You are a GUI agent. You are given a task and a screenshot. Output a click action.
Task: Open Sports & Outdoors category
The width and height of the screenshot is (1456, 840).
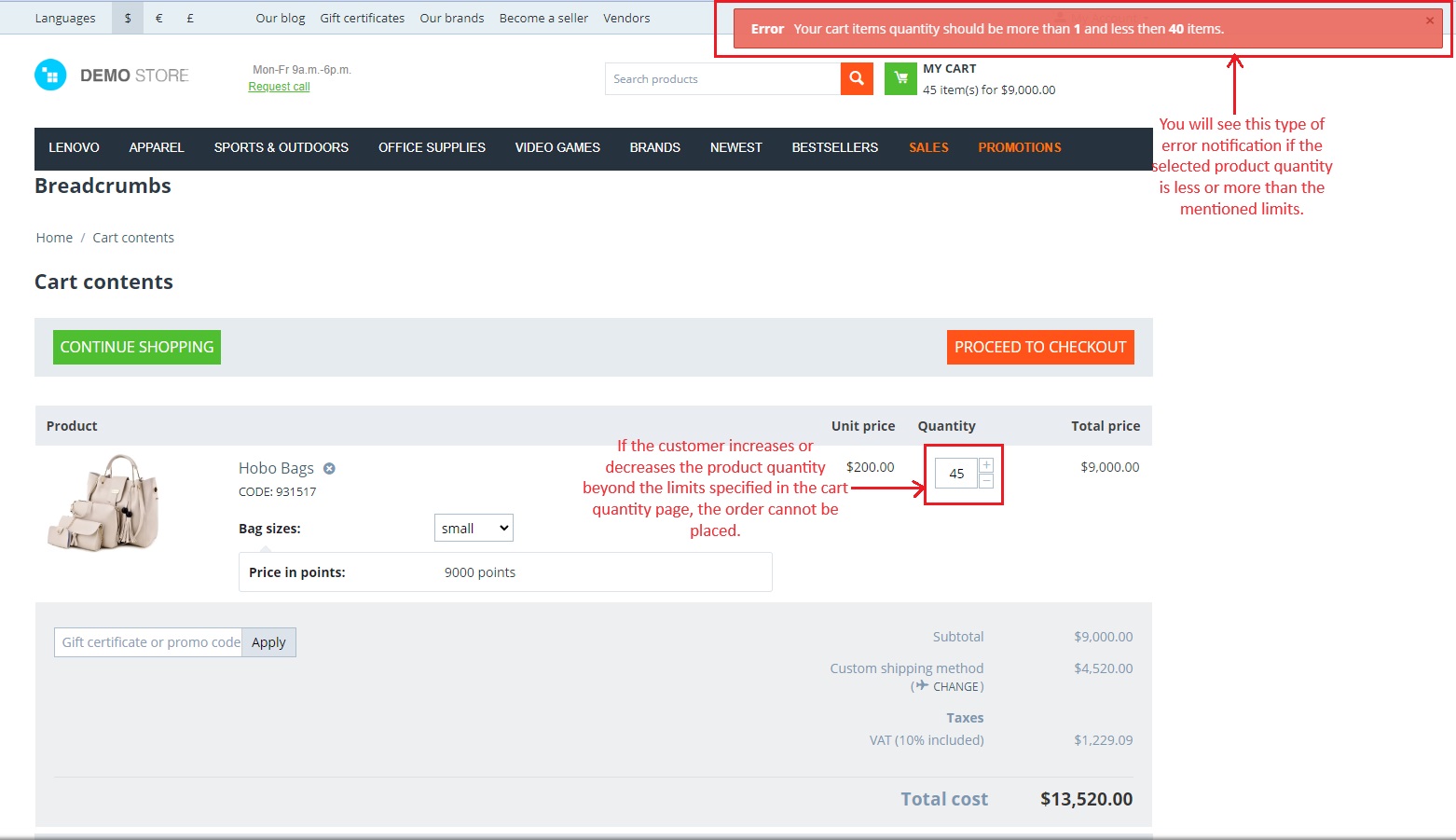(x=282, y=147)
